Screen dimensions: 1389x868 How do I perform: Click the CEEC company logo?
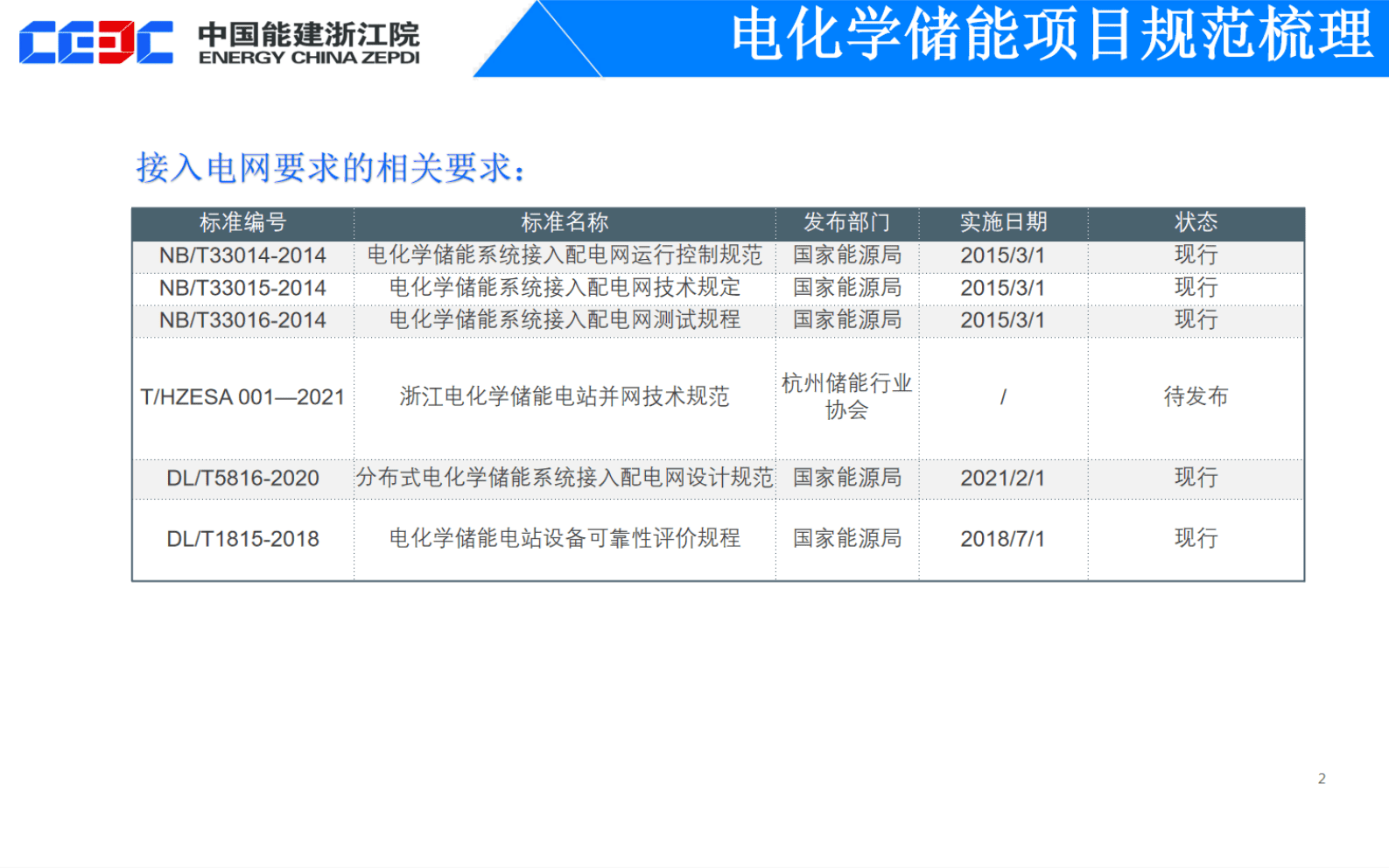pyautogui.click(x=96, y=42)
